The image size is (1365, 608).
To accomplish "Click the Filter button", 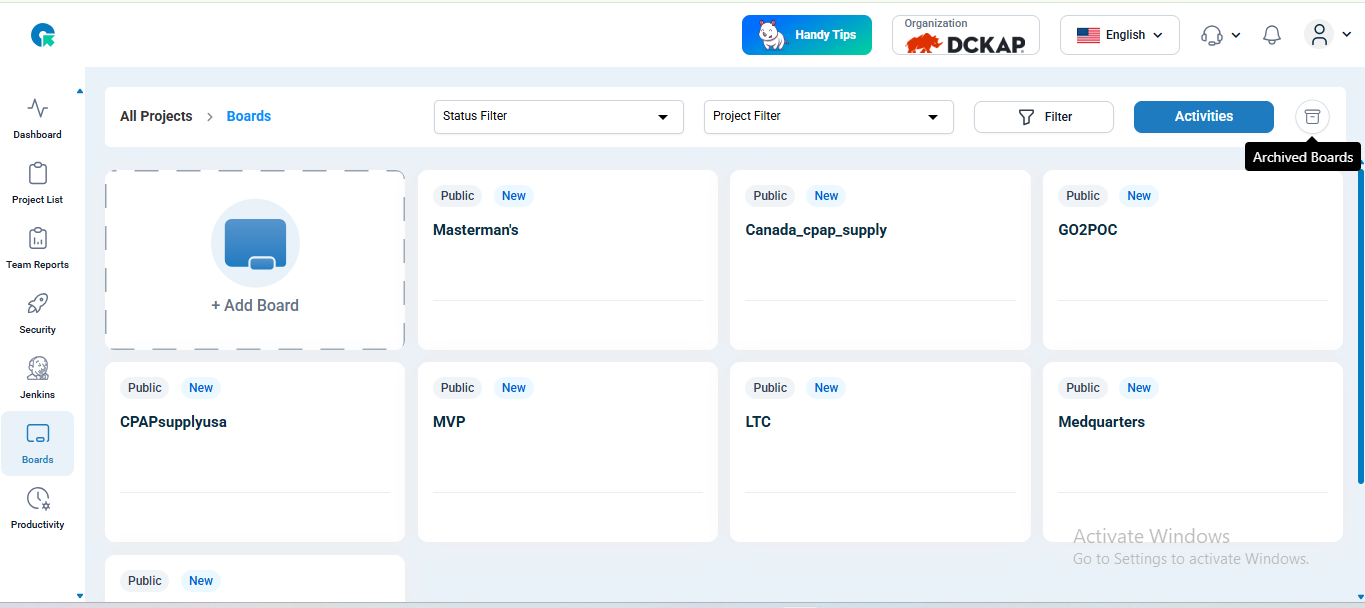I will pos(1043,117).
